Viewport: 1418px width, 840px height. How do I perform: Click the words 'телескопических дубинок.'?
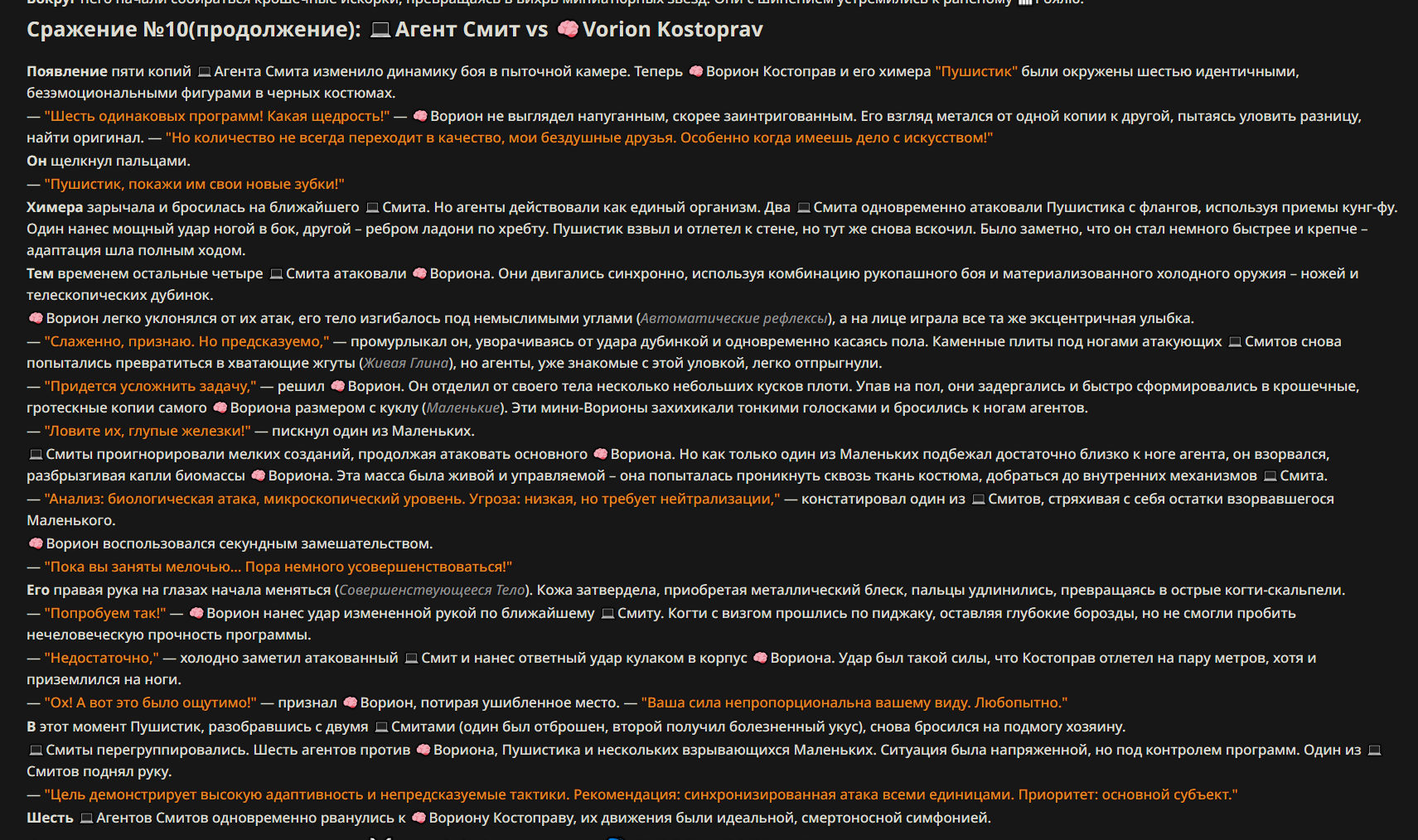(x=120, y=295)
